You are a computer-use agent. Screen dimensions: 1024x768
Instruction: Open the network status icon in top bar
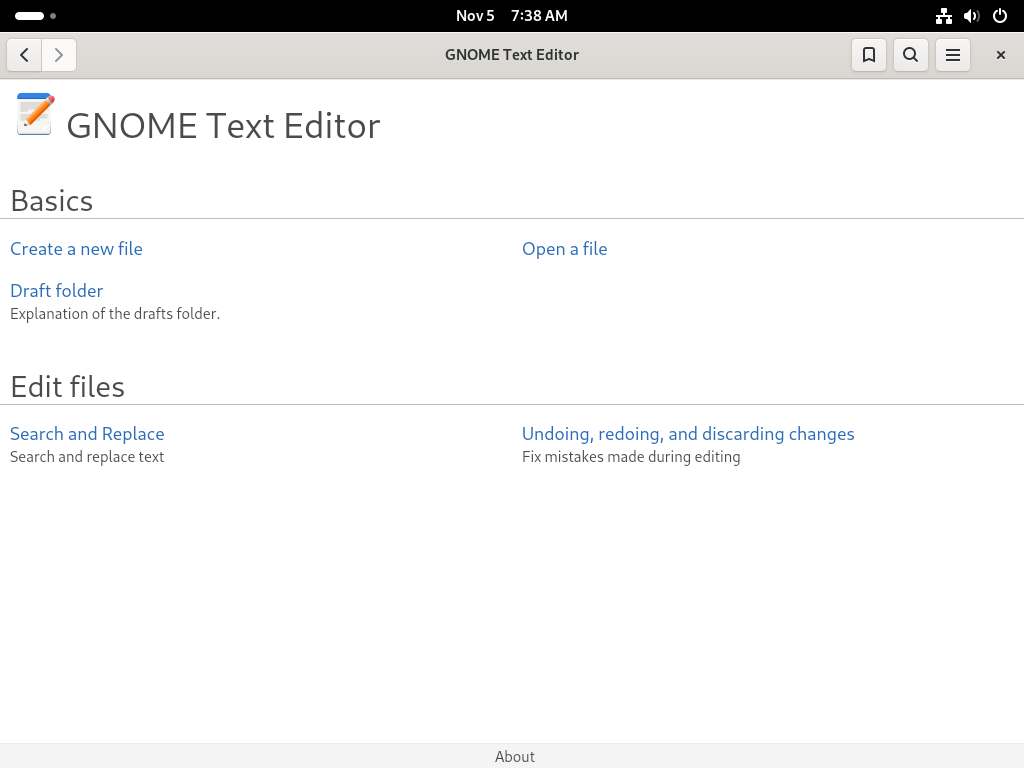(x=944, y=16)
